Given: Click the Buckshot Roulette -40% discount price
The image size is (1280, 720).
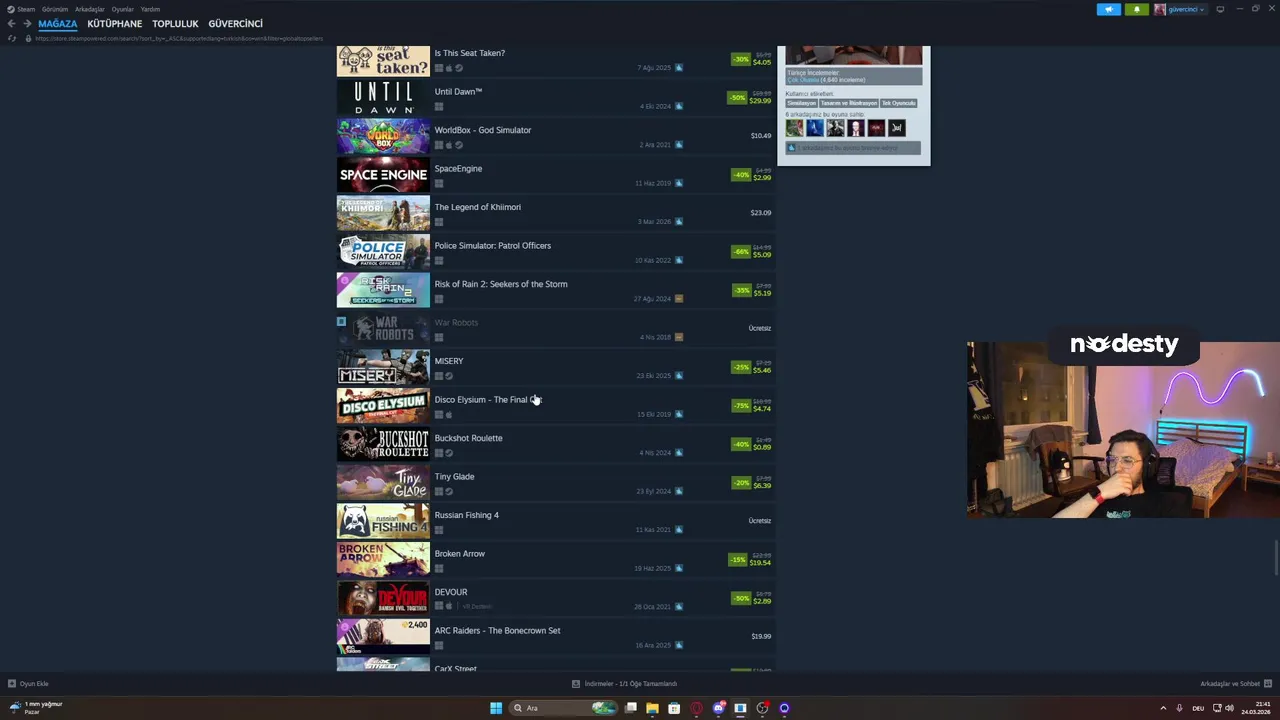Looking at the screenshot, I should tap(751, 444).
